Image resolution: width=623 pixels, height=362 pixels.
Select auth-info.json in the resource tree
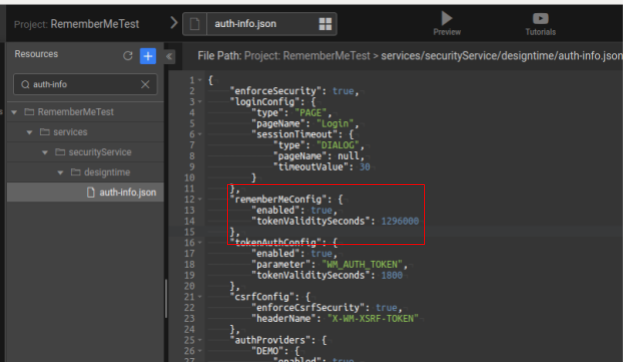(85, 192)
